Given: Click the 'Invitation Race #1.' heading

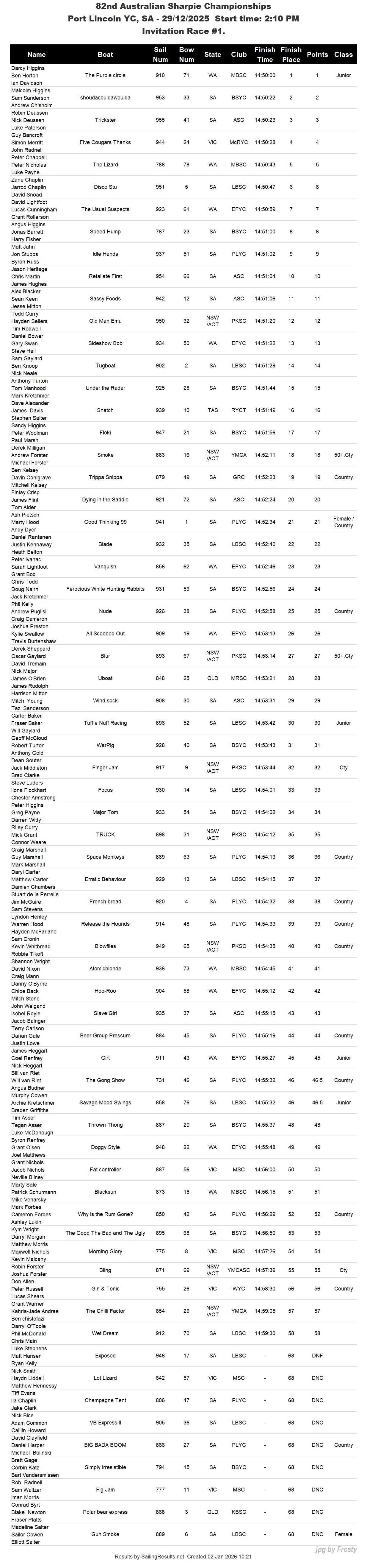Looking at the screenshot, I should pyautogui.click(x=183, y=31).
